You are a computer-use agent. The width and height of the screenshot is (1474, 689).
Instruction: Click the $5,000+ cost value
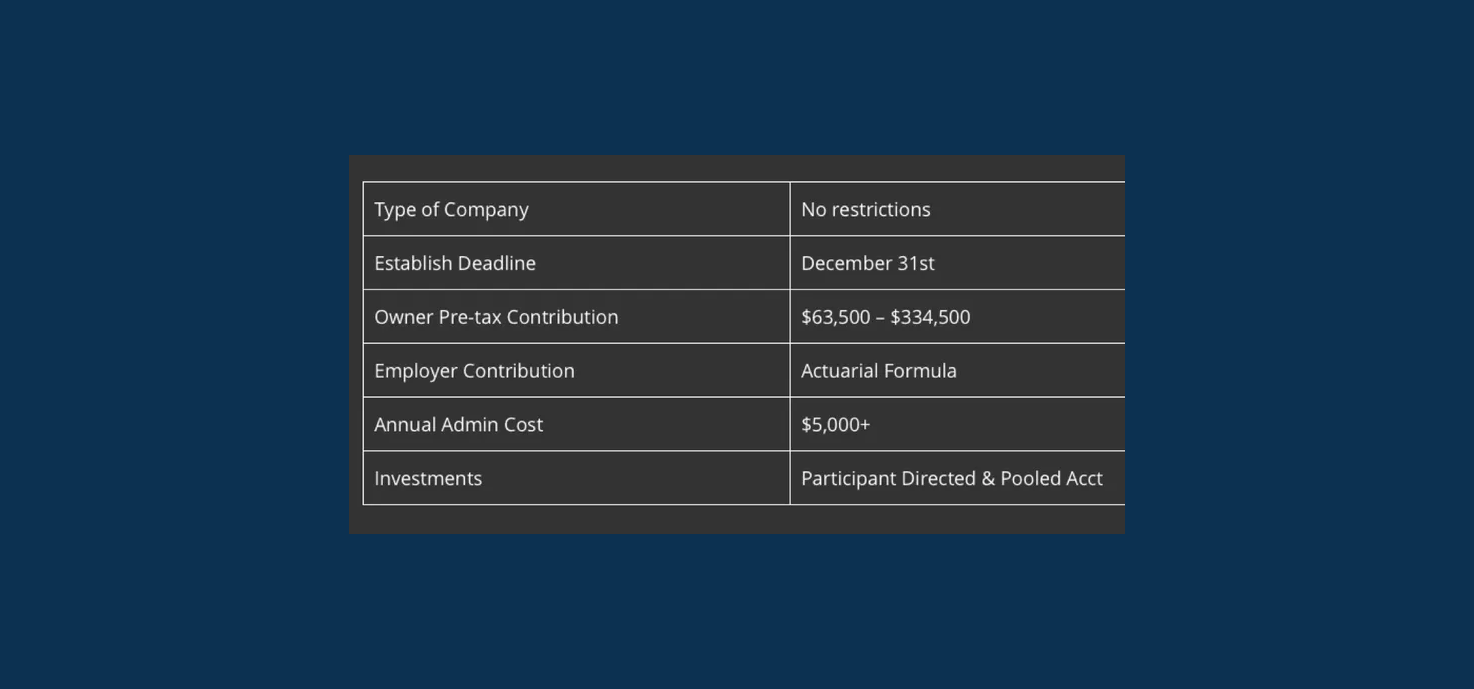pos(835,425)
